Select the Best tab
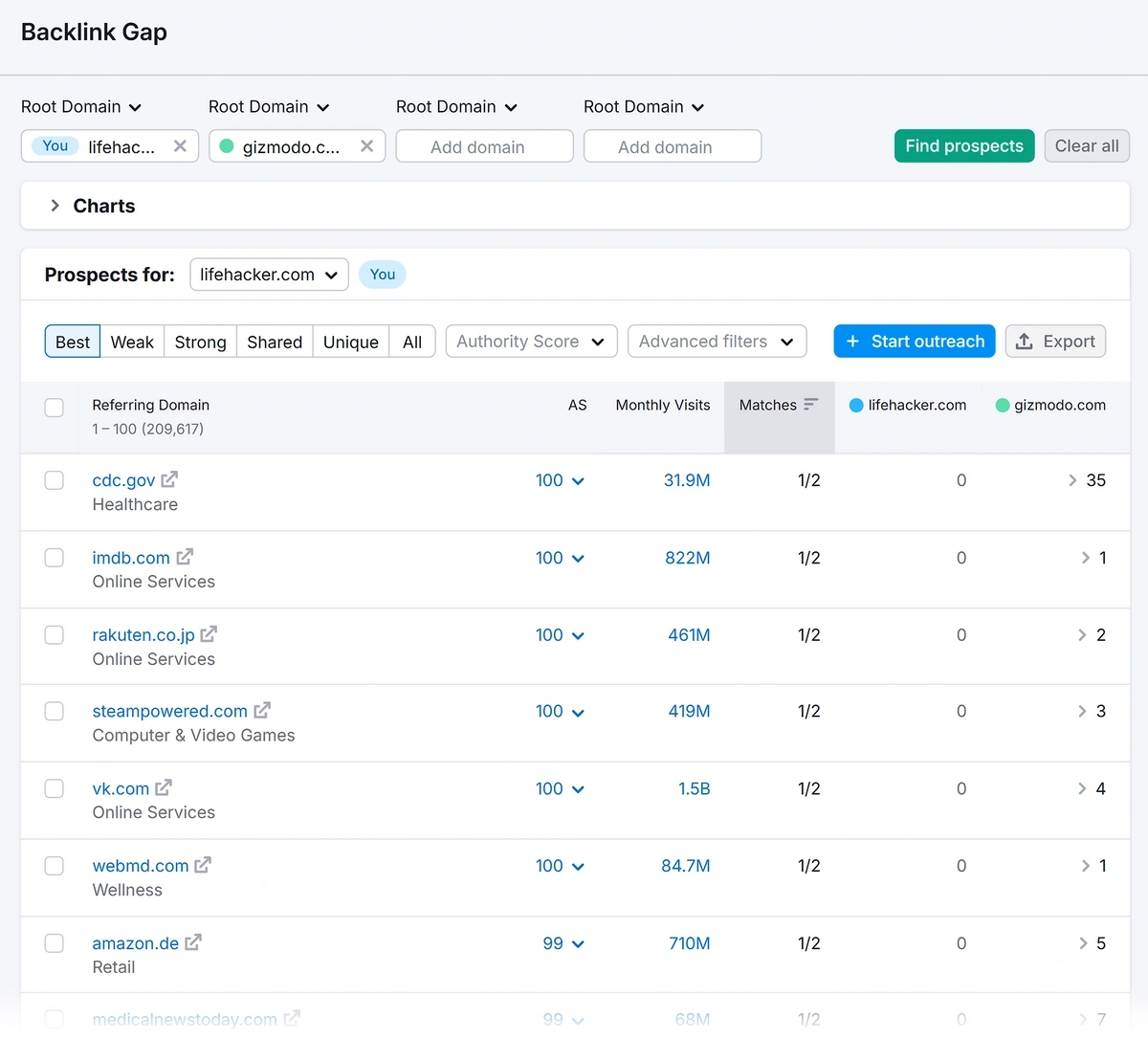 (x=73, y=342)
